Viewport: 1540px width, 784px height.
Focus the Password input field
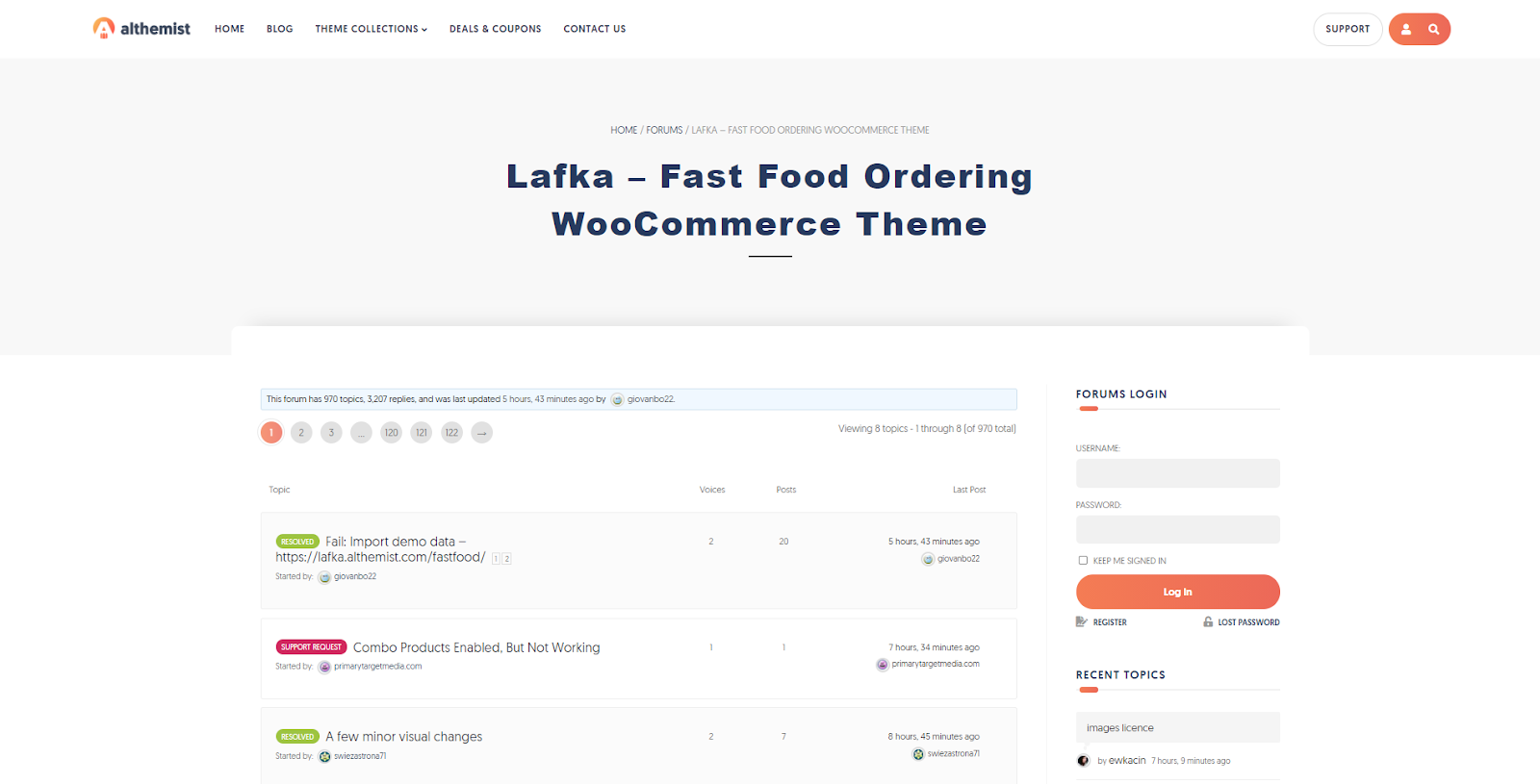tap(1178, 530)
